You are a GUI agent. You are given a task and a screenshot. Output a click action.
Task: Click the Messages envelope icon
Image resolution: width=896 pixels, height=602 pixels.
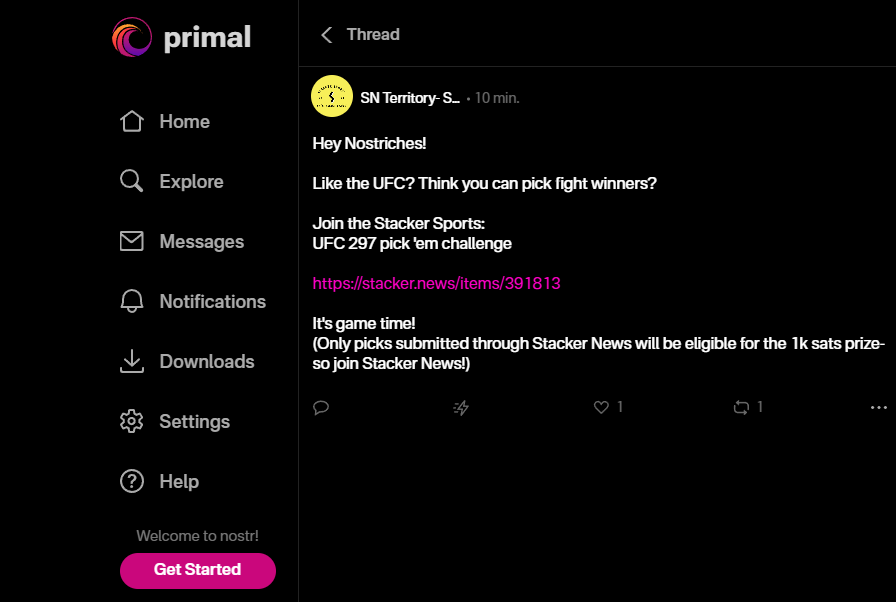click(131, 242)
